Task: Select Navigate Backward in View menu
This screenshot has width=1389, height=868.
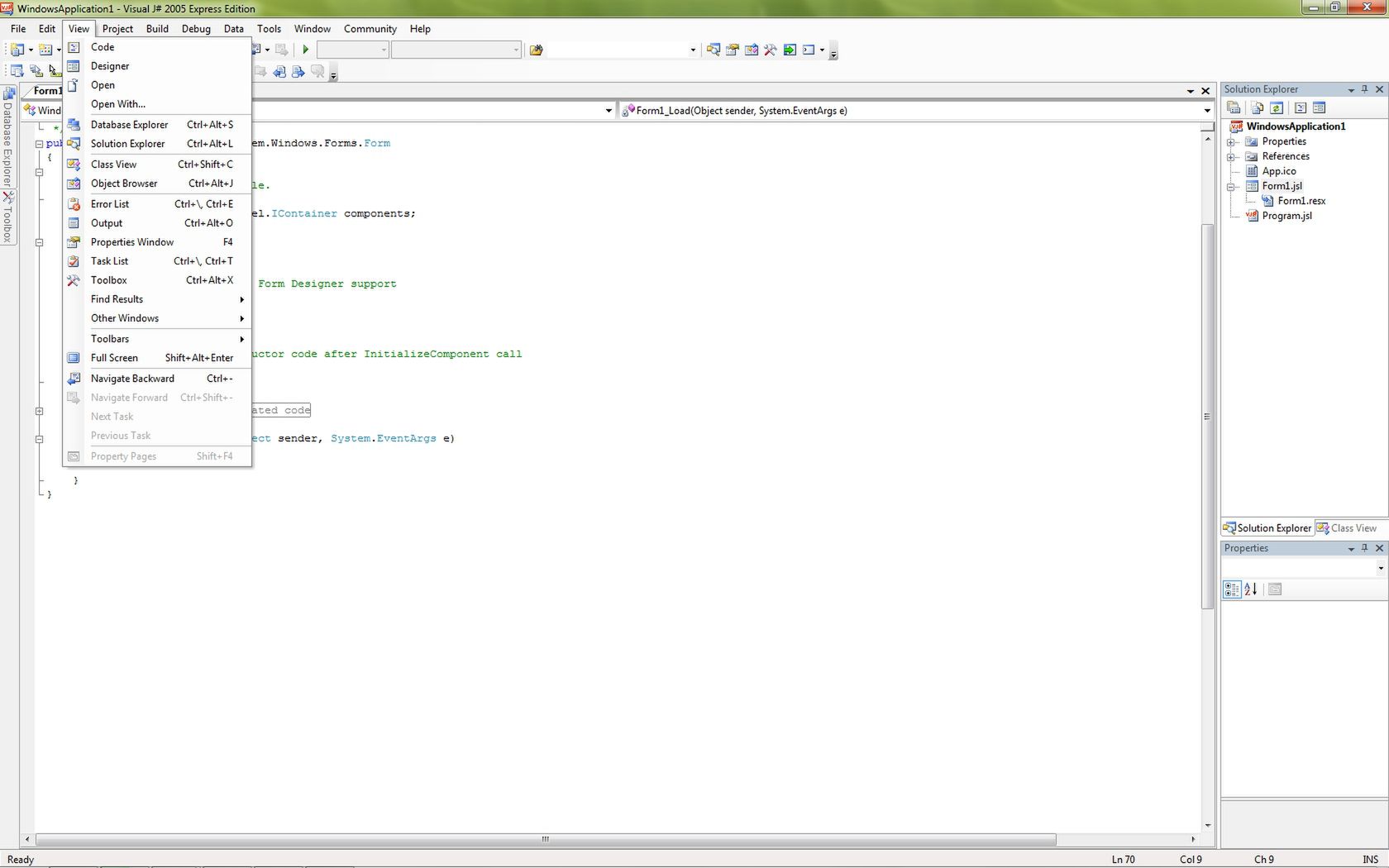Action: [x=157, y=379]
